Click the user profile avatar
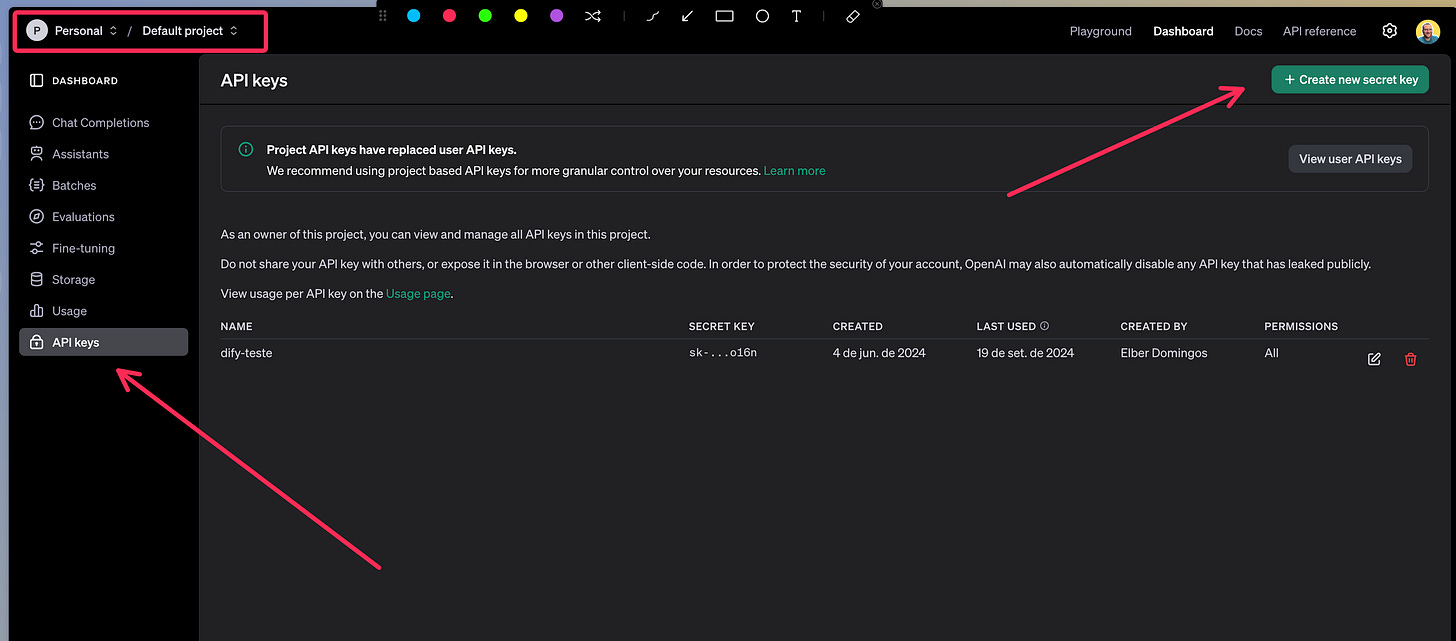This screenshot has height=641, width=1456. point(1428,31)
